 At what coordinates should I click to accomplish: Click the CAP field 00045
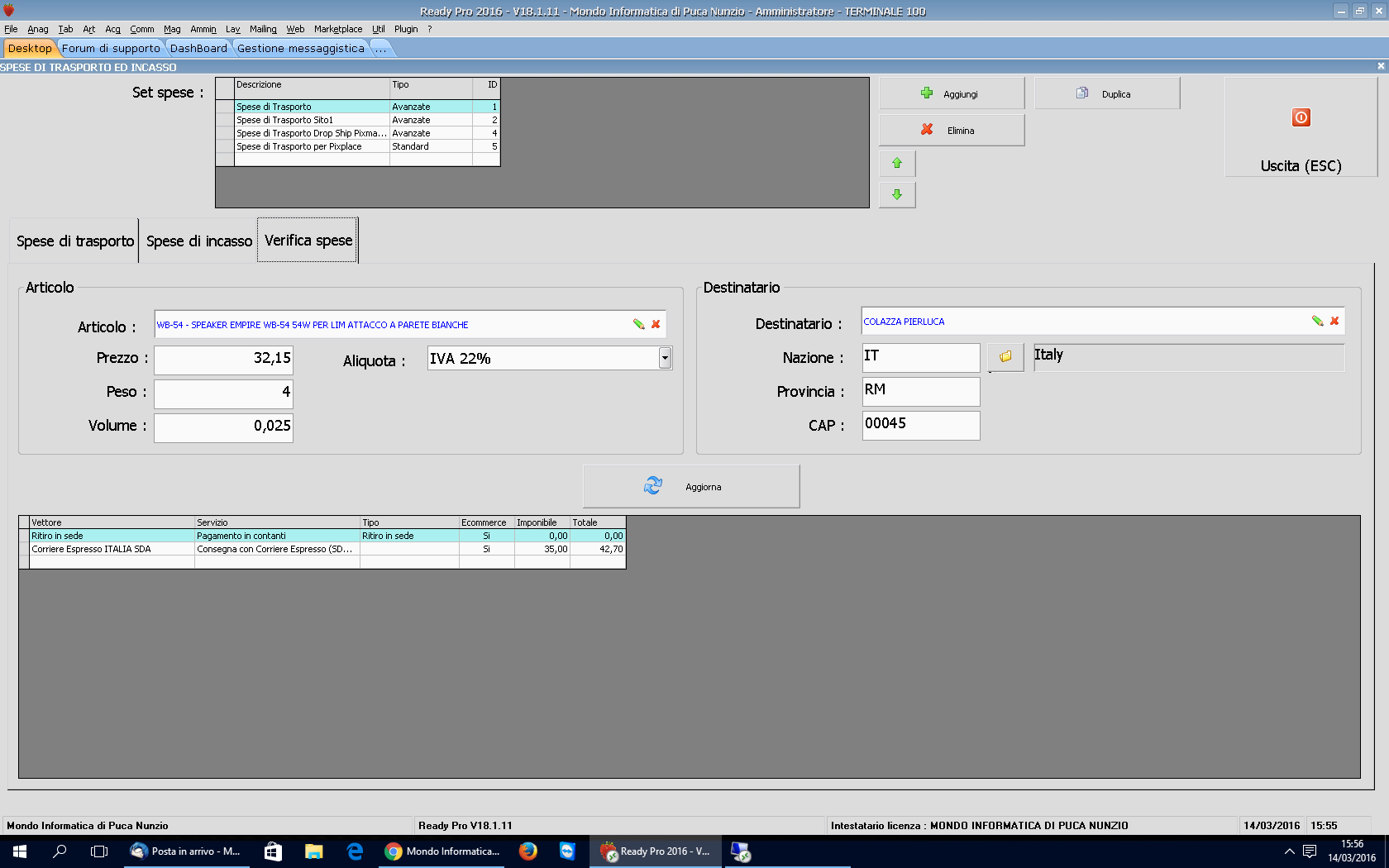tap(921, 425)
